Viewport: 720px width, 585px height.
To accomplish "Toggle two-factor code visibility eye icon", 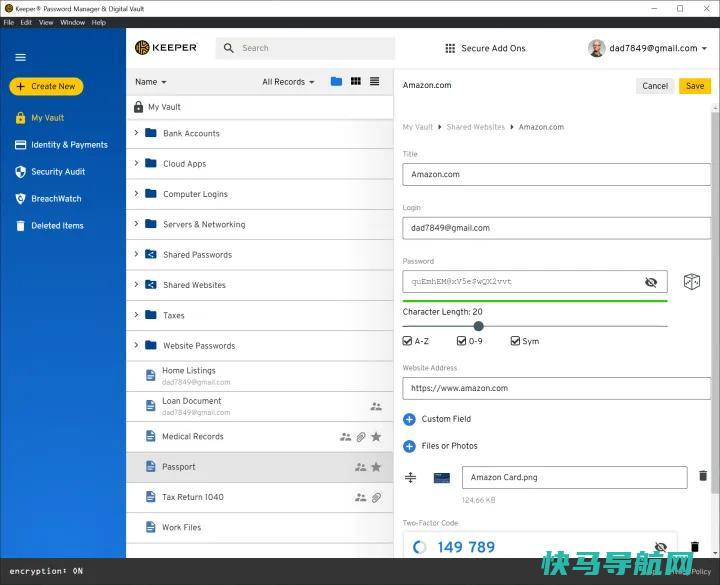I will point(660,546).
